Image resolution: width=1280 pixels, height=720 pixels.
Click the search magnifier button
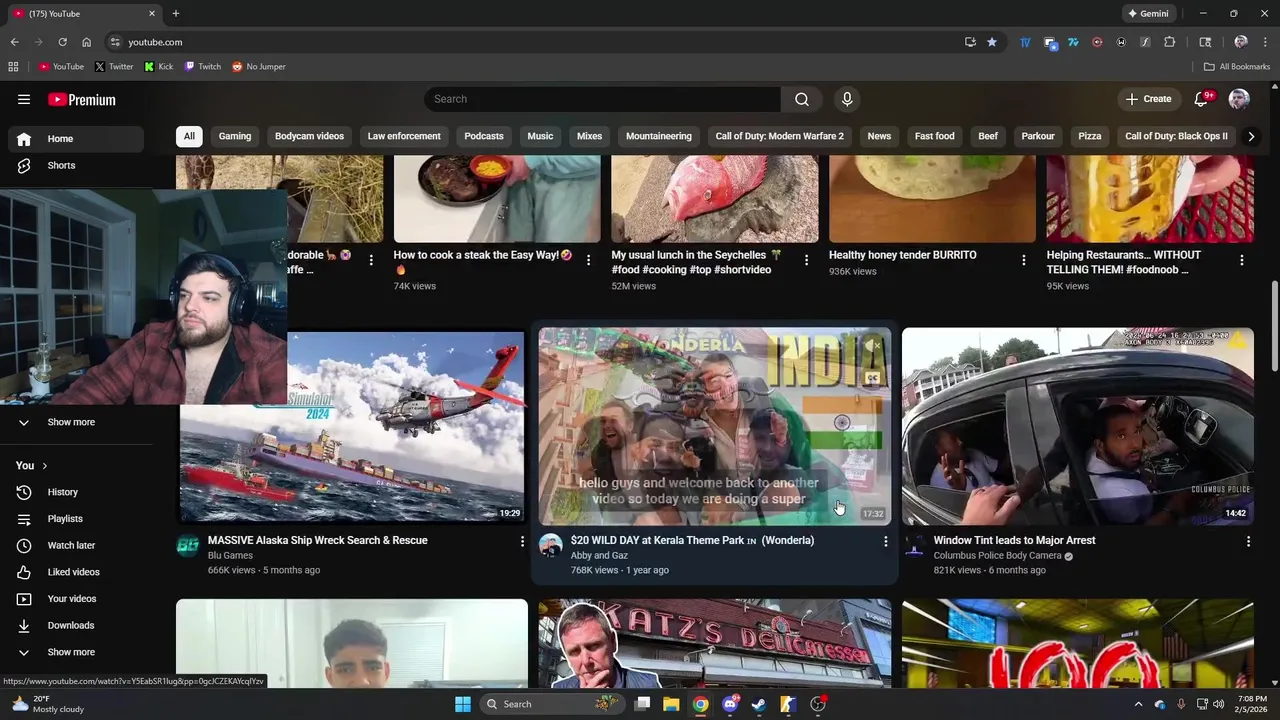pos(802,99)
